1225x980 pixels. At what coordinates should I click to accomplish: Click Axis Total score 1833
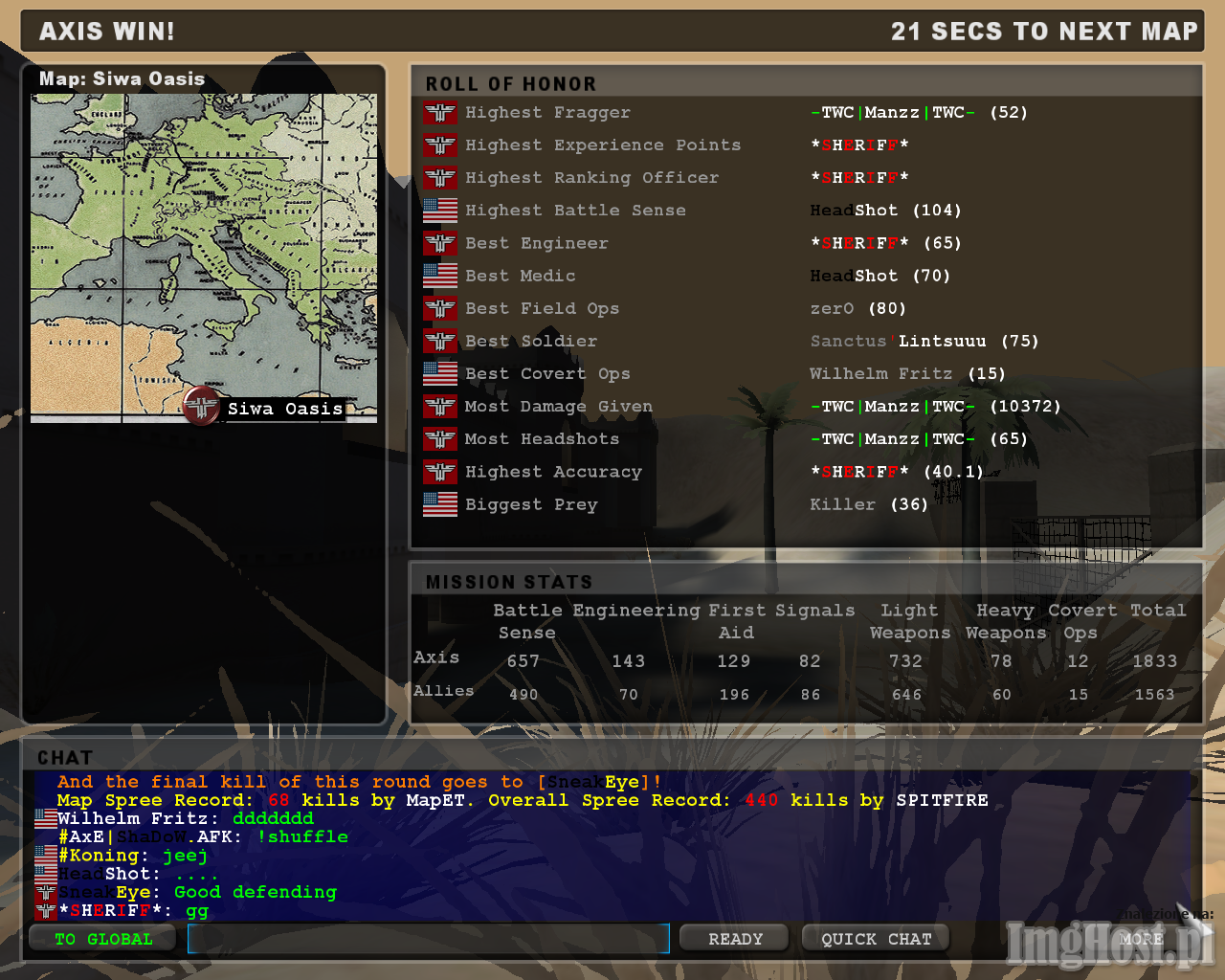[1155, 661]
